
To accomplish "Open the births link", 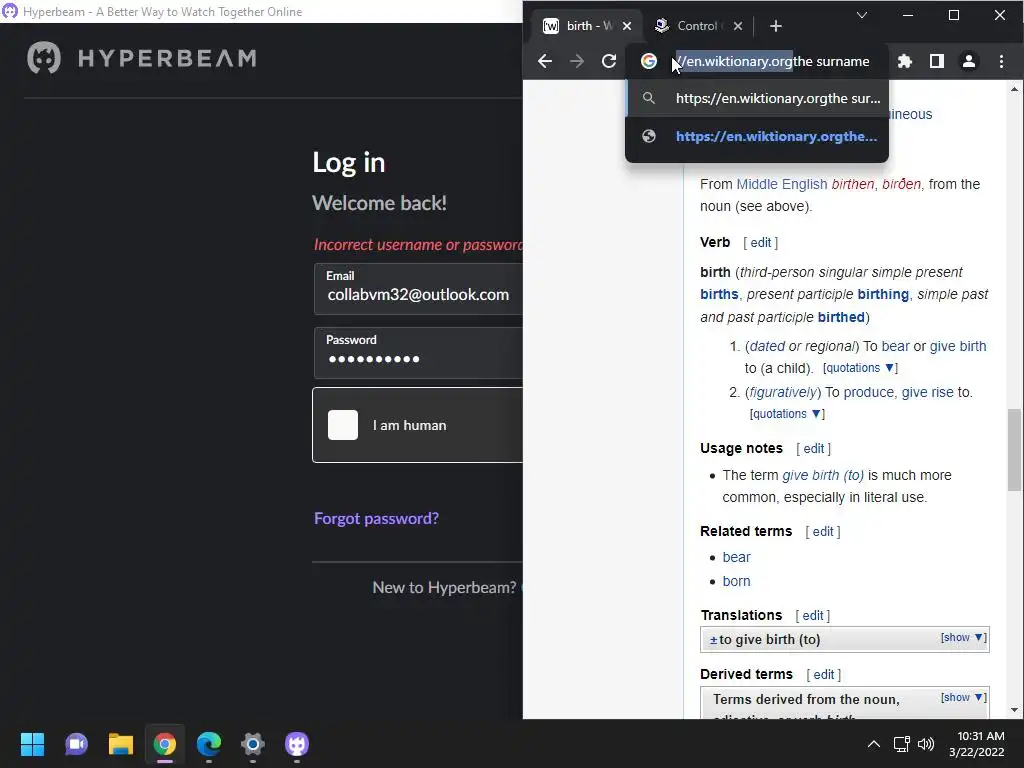I will click(x=719, y=295).
